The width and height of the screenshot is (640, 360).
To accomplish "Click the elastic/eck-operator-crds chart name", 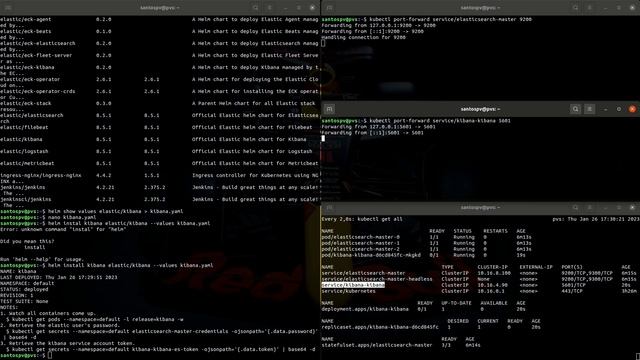I will [38, 91].
